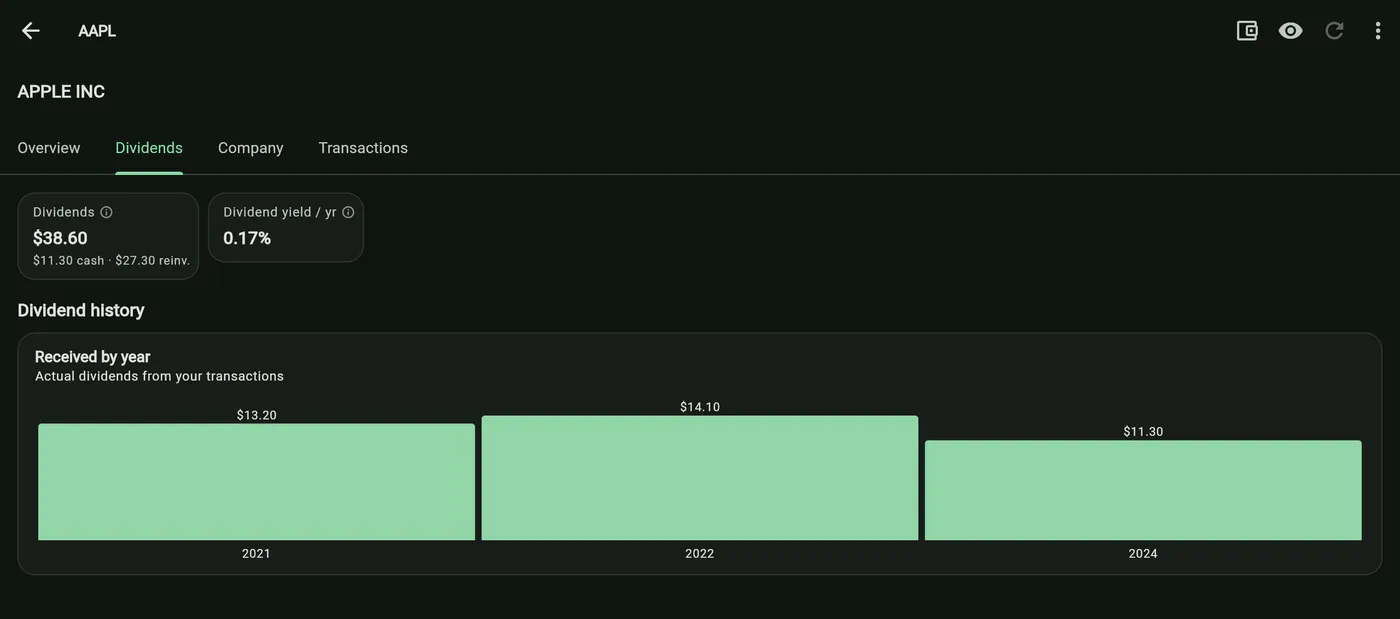
Task: Click the 0.17% dividend yield value
Action: [247, 238]
